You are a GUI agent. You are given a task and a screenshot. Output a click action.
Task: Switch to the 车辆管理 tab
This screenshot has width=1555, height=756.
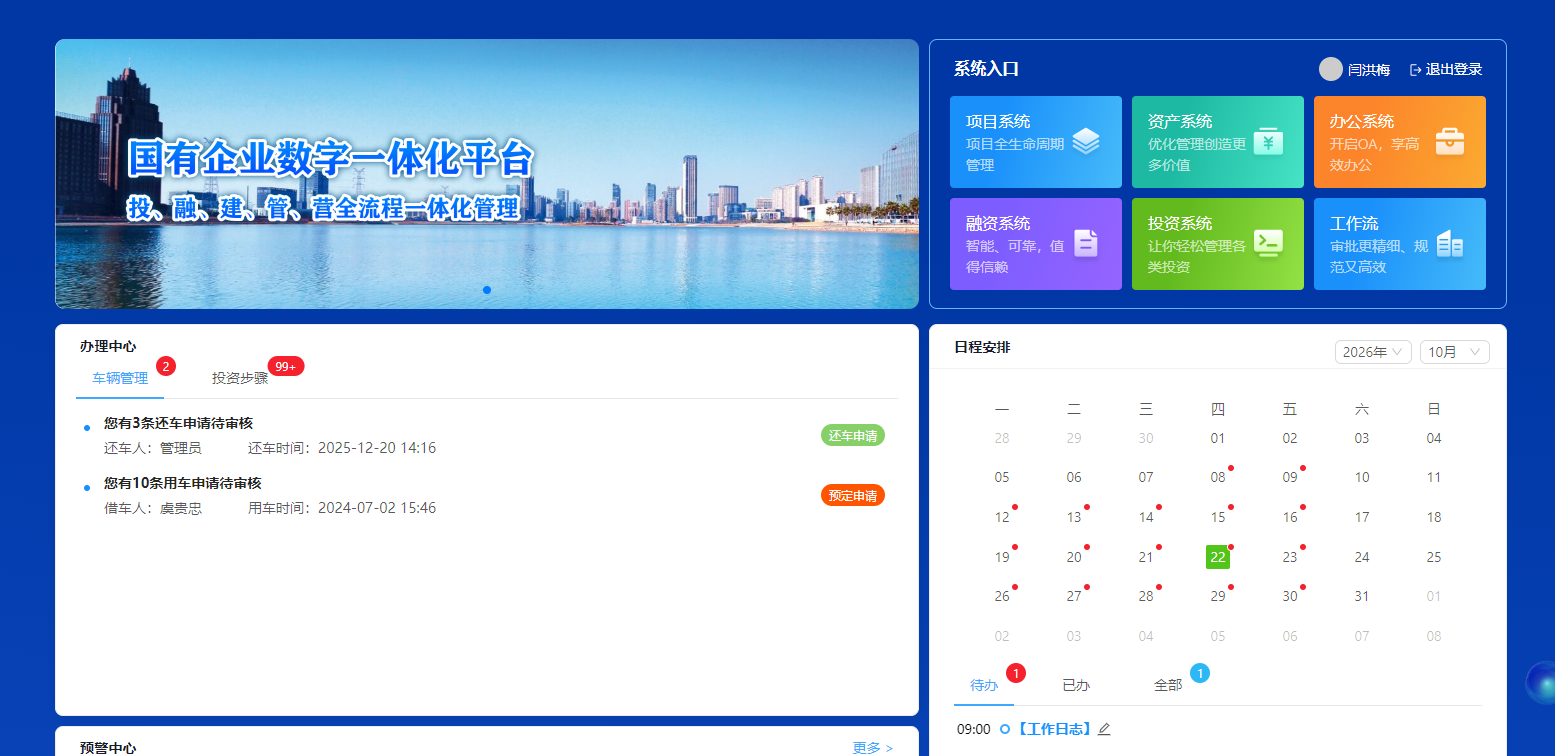[x=120, y=378]
